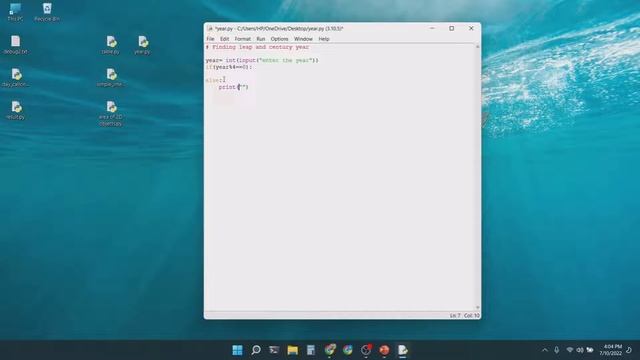Select the debug text file on desktop
Image resolution: width=640 pixels, height=360 pixels.
[16, 45]
